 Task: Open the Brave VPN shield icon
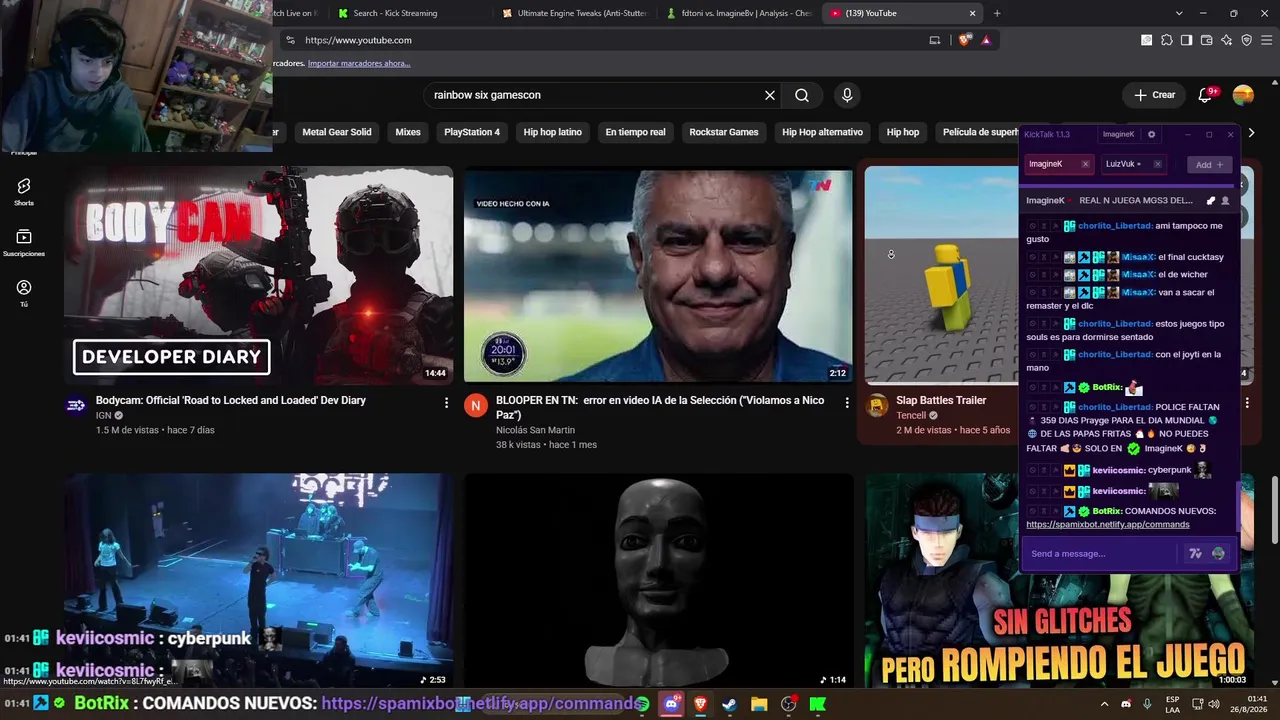pyautogui.click(x=1246, y=40)
